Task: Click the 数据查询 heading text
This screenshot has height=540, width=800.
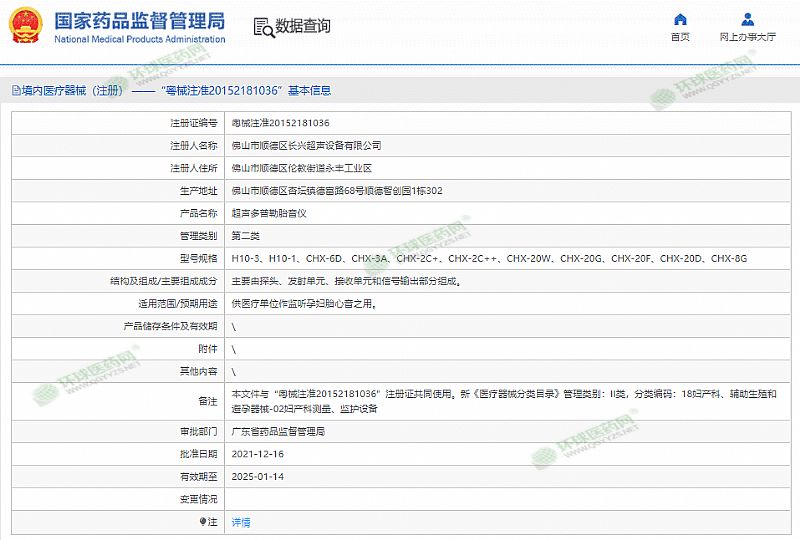Action: coord(302,27)
